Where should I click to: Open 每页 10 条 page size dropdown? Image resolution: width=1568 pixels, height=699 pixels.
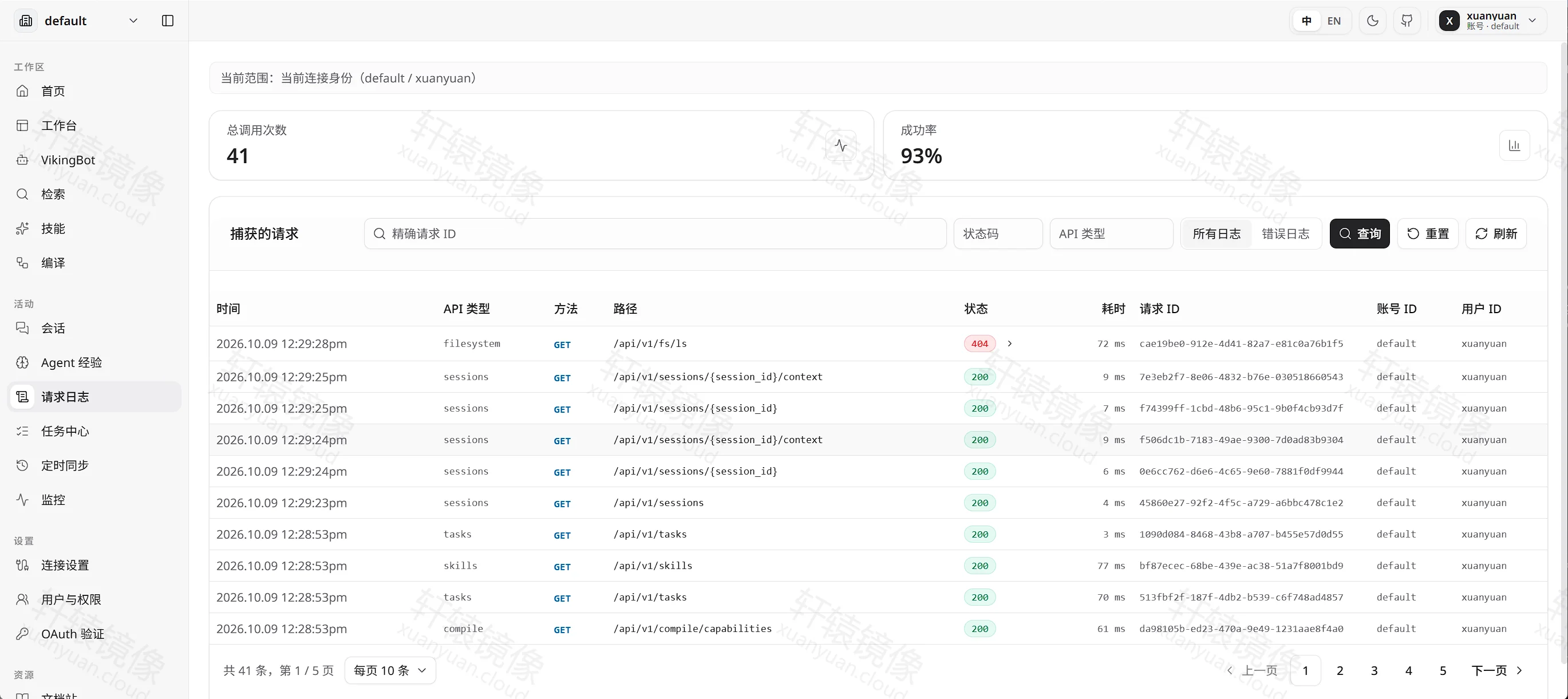click(x=389, y=670)
